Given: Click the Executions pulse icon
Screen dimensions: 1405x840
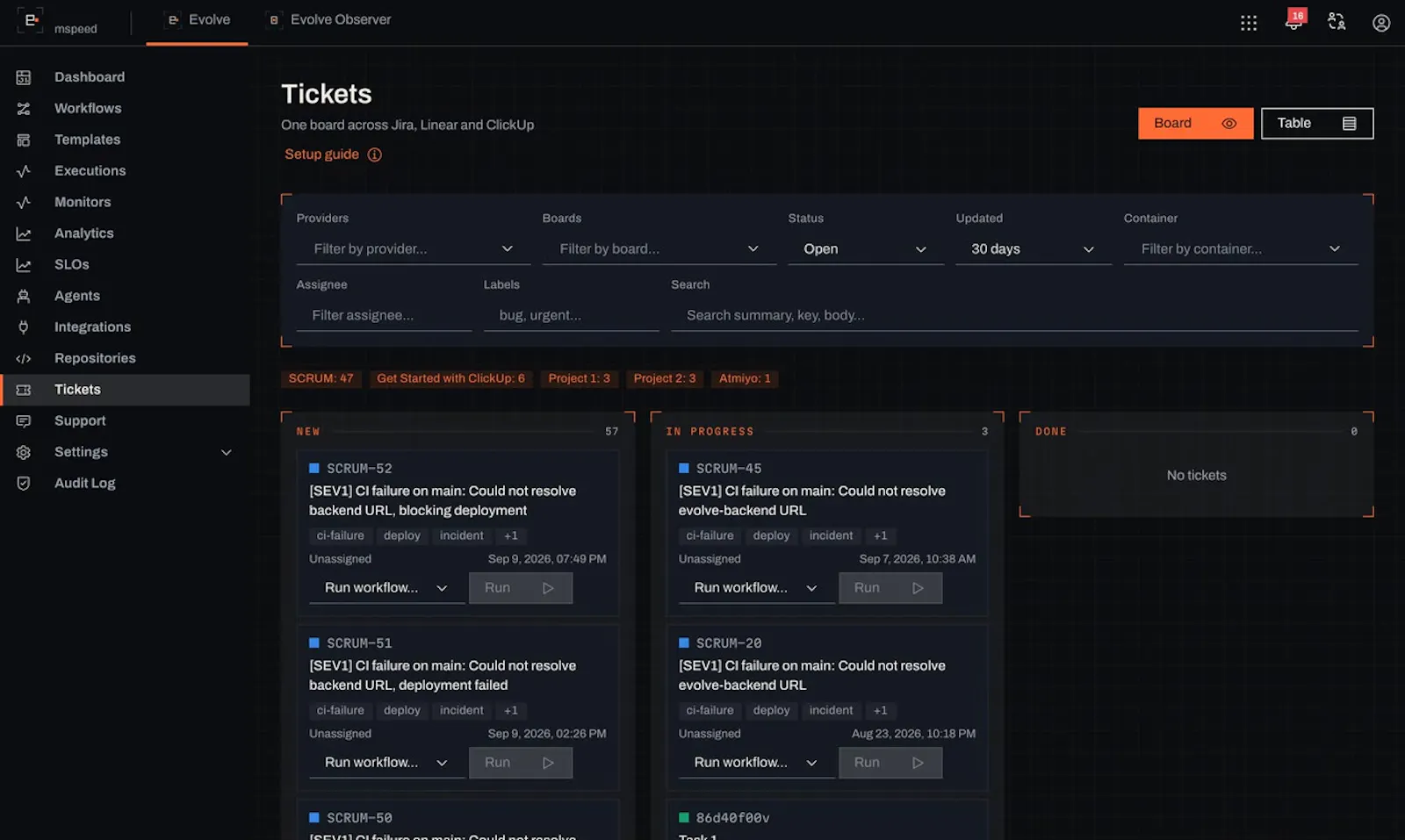Looking at the screenshot, I should pyautogui.click(x=24, y=171).
